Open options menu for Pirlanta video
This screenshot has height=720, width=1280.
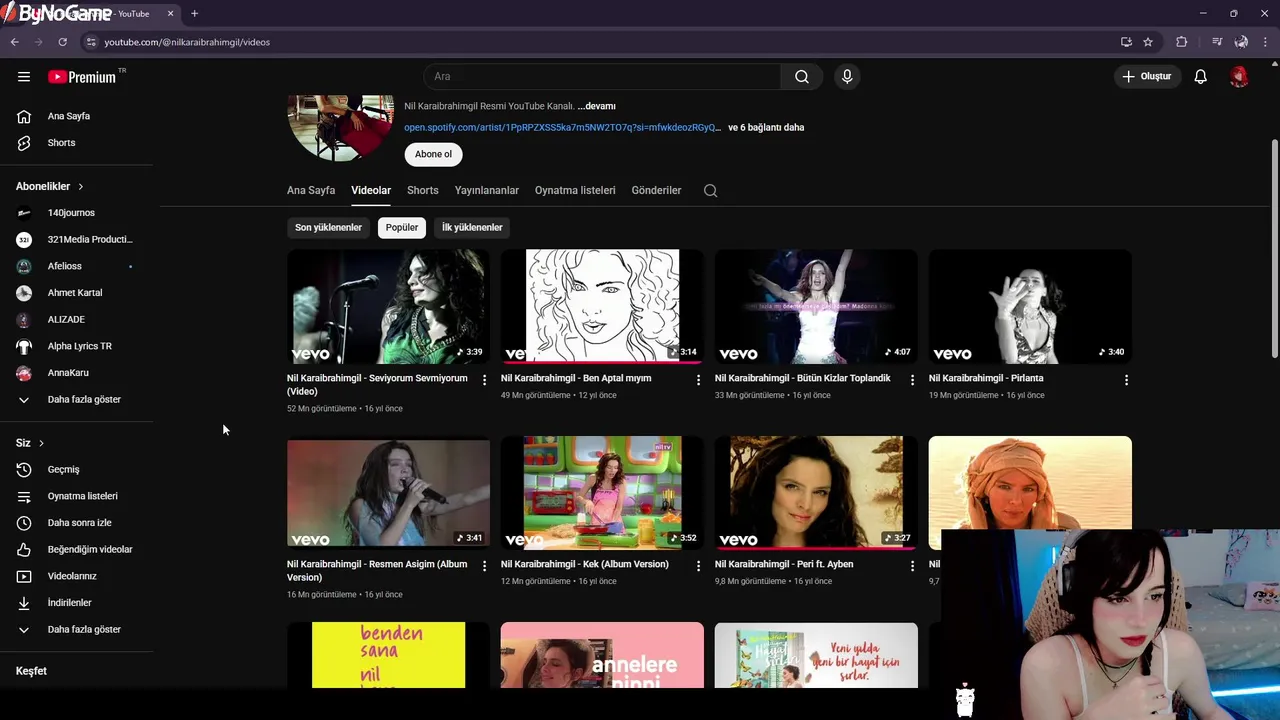pyautogui.click(x=1126, y=380)
